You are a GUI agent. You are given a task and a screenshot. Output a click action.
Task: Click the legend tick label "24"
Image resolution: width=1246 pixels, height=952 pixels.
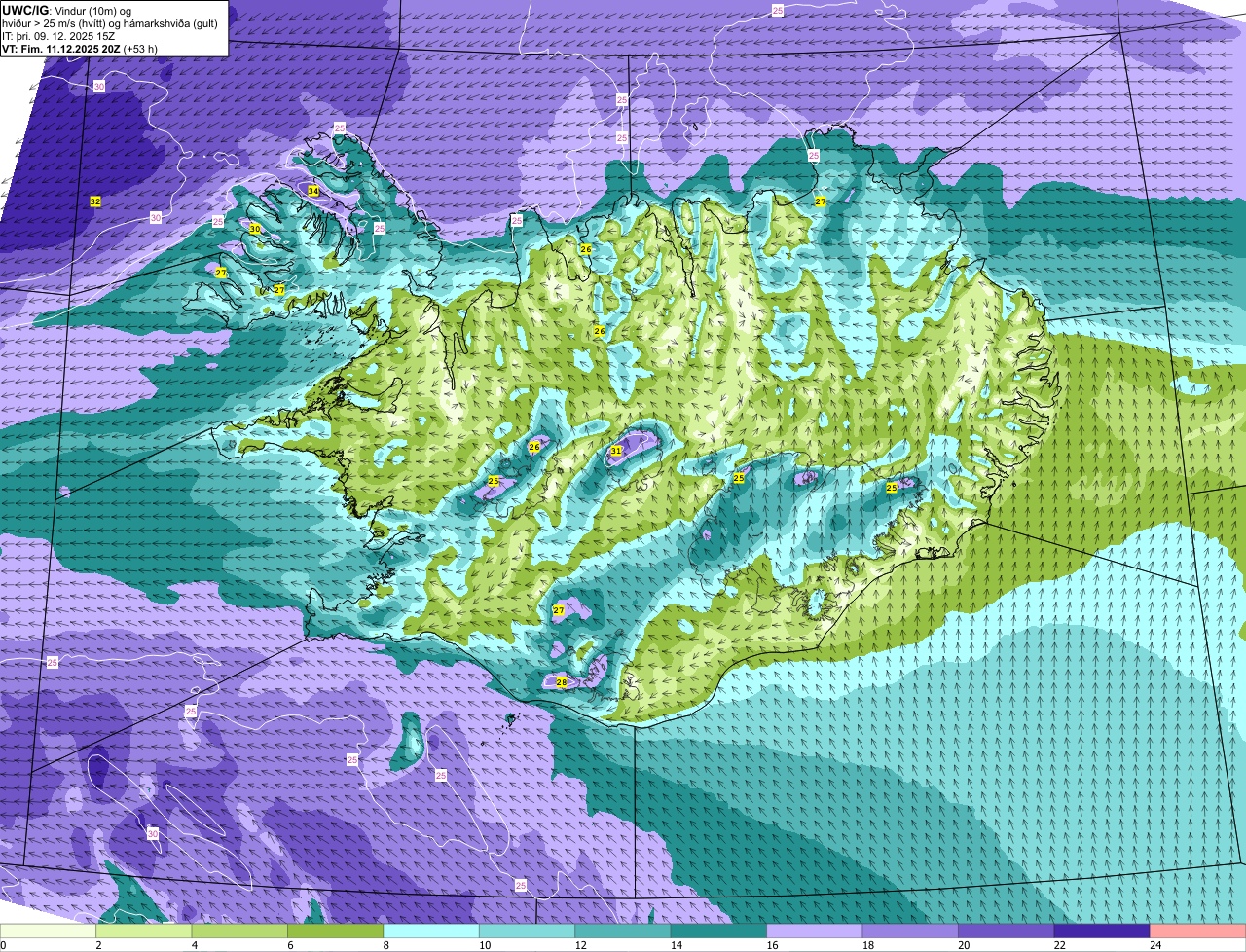(x=1154, y=944)
